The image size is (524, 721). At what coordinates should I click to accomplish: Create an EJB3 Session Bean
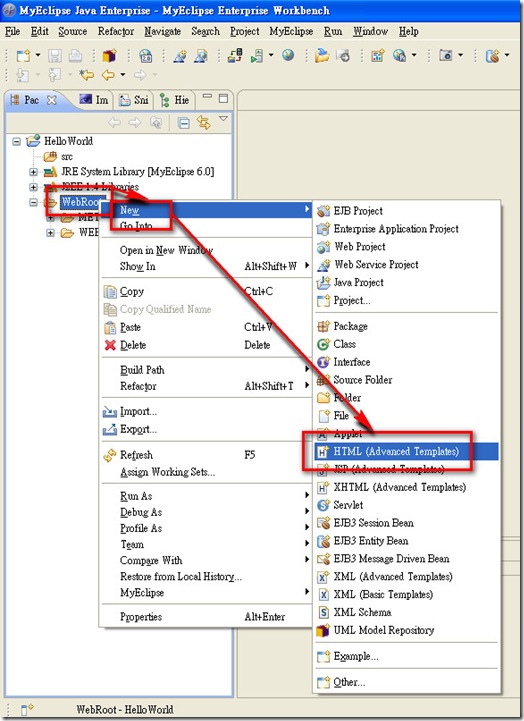[x=406, y=523]
